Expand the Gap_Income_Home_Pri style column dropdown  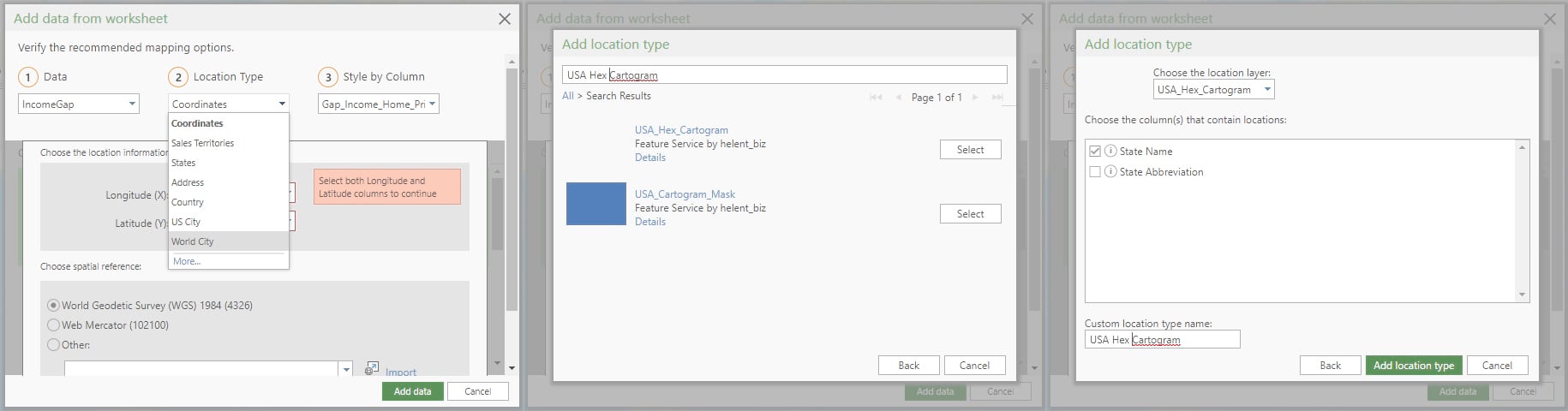[x=432, y=104]
